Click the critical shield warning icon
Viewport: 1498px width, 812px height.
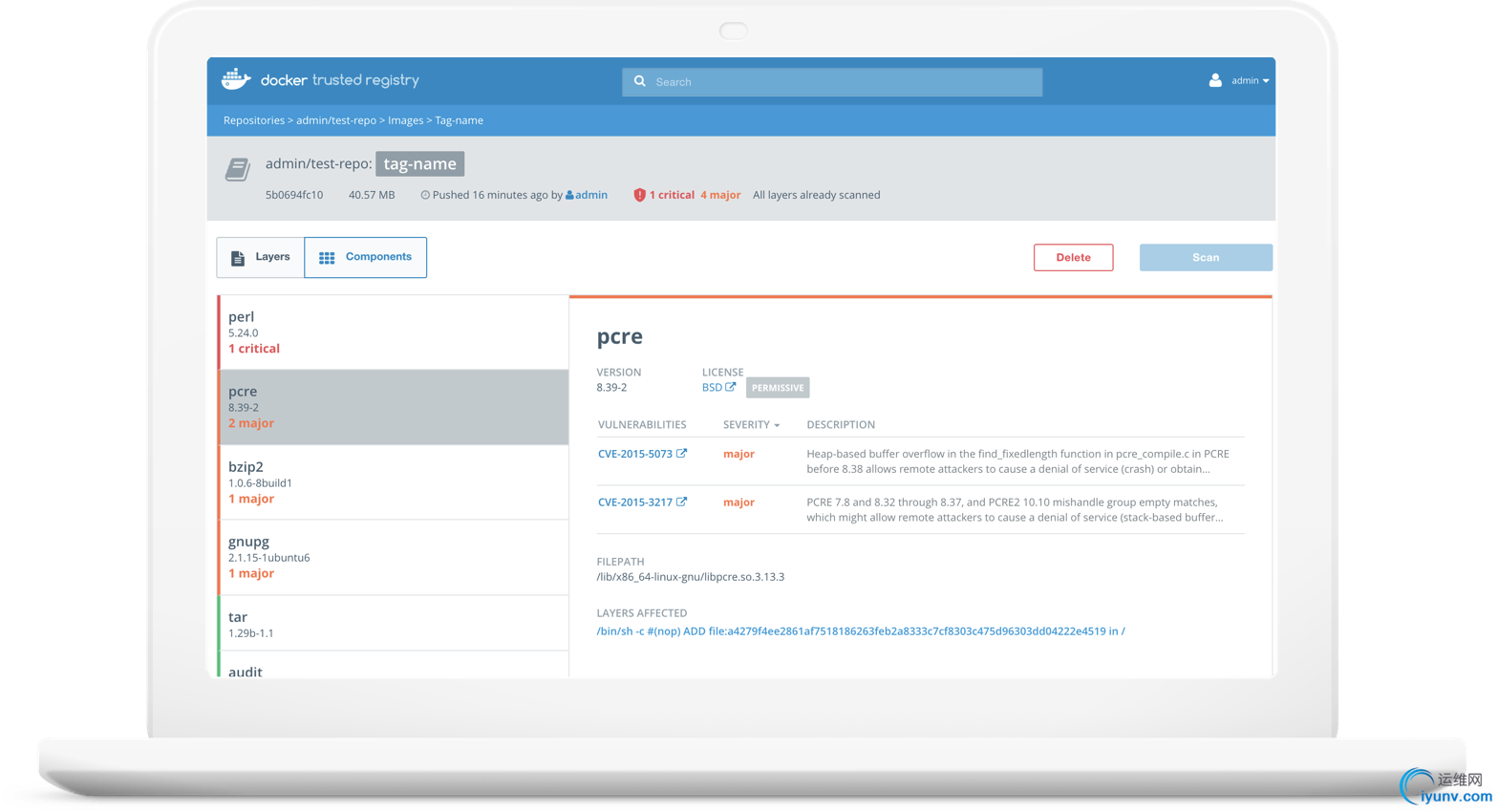tap(639, 195)
